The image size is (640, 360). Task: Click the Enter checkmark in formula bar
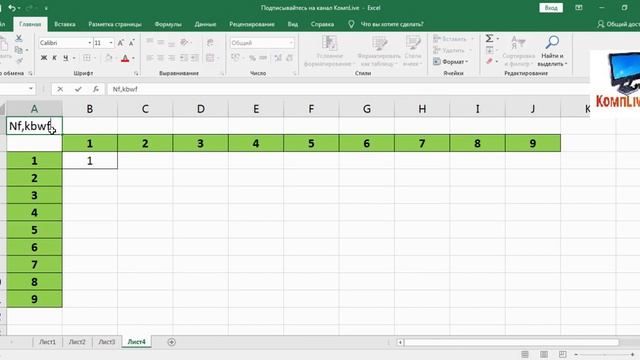[78, 89]
